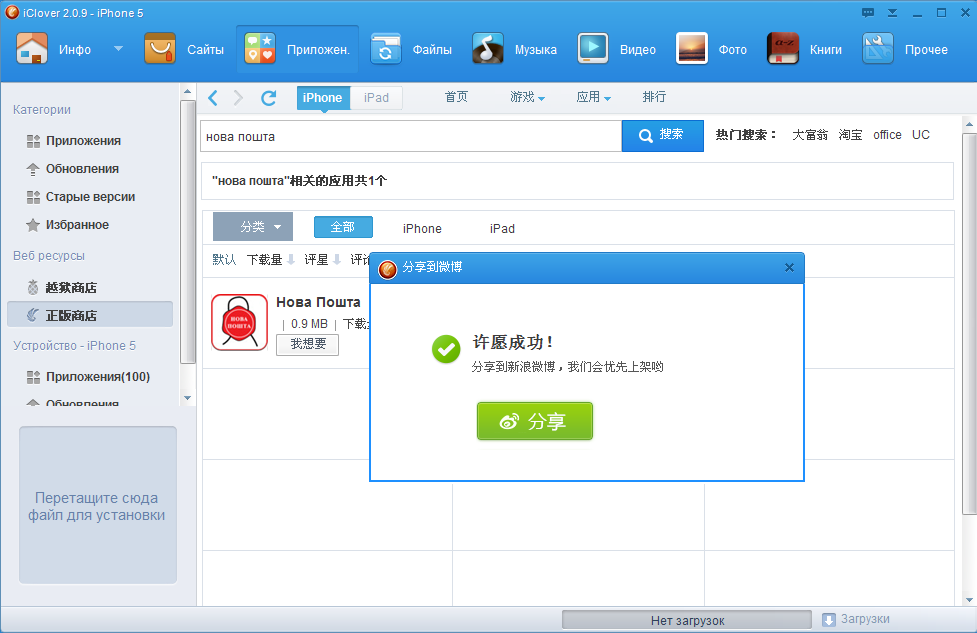Open the Приложен. apps icon
The width and height of the screenshot is (977, 633).
tap(260, 49)
